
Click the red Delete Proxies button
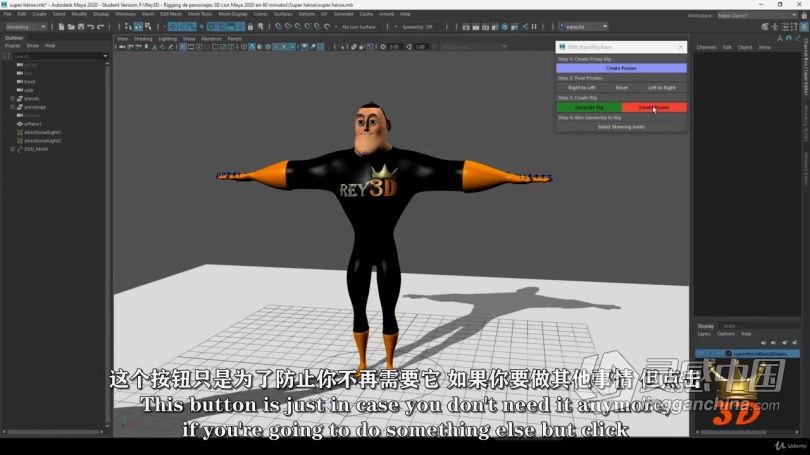tap(654, 107)
